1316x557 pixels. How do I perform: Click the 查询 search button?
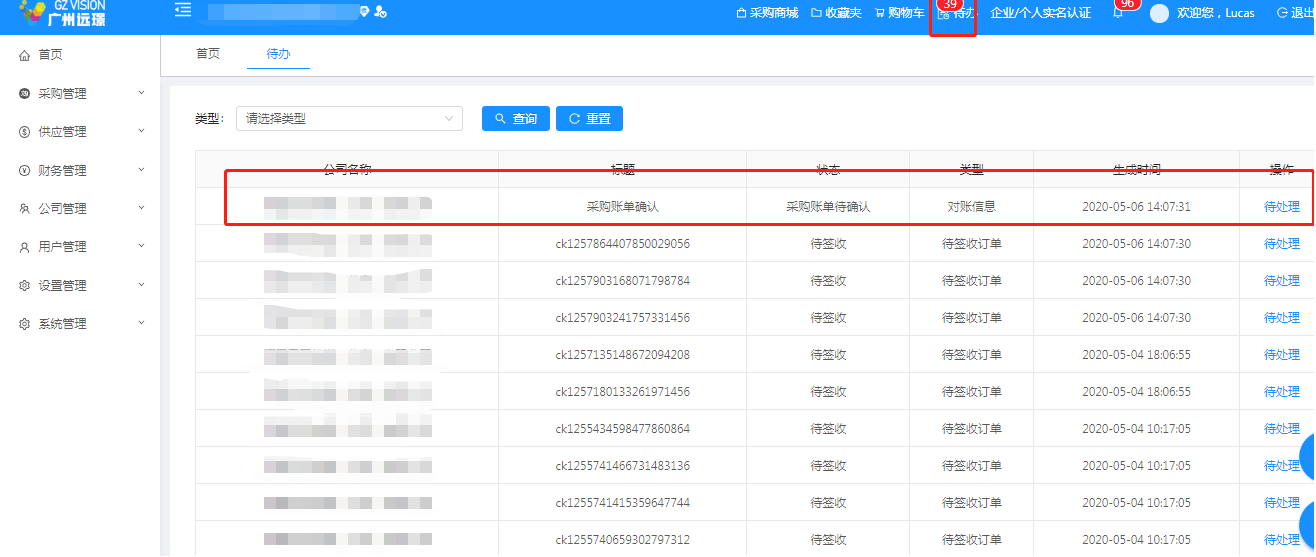pyautogui.click(x=515, y=119)
